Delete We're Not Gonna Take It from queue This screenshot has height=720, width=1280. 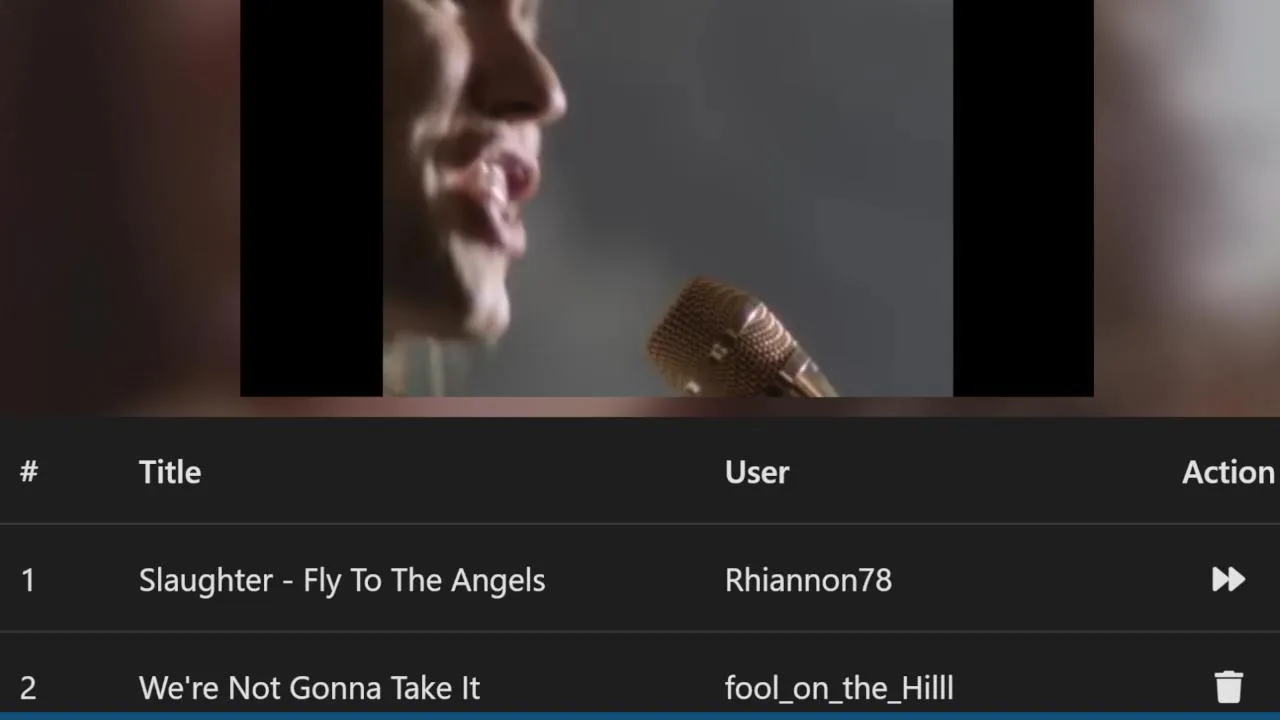1229,687
